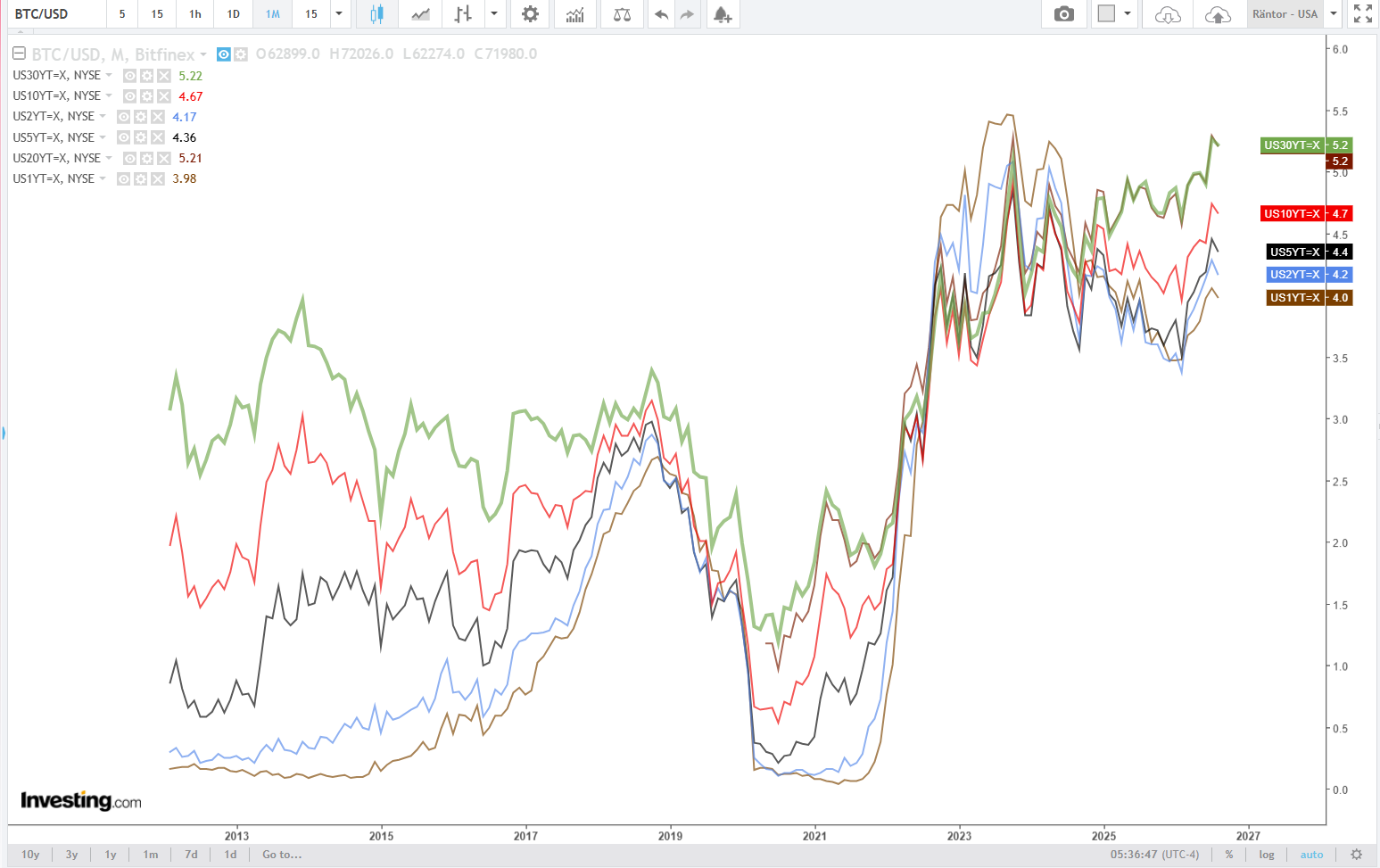Remove the US1YT=X series with X
1380x868 pixels.
[x=158, y=179]
